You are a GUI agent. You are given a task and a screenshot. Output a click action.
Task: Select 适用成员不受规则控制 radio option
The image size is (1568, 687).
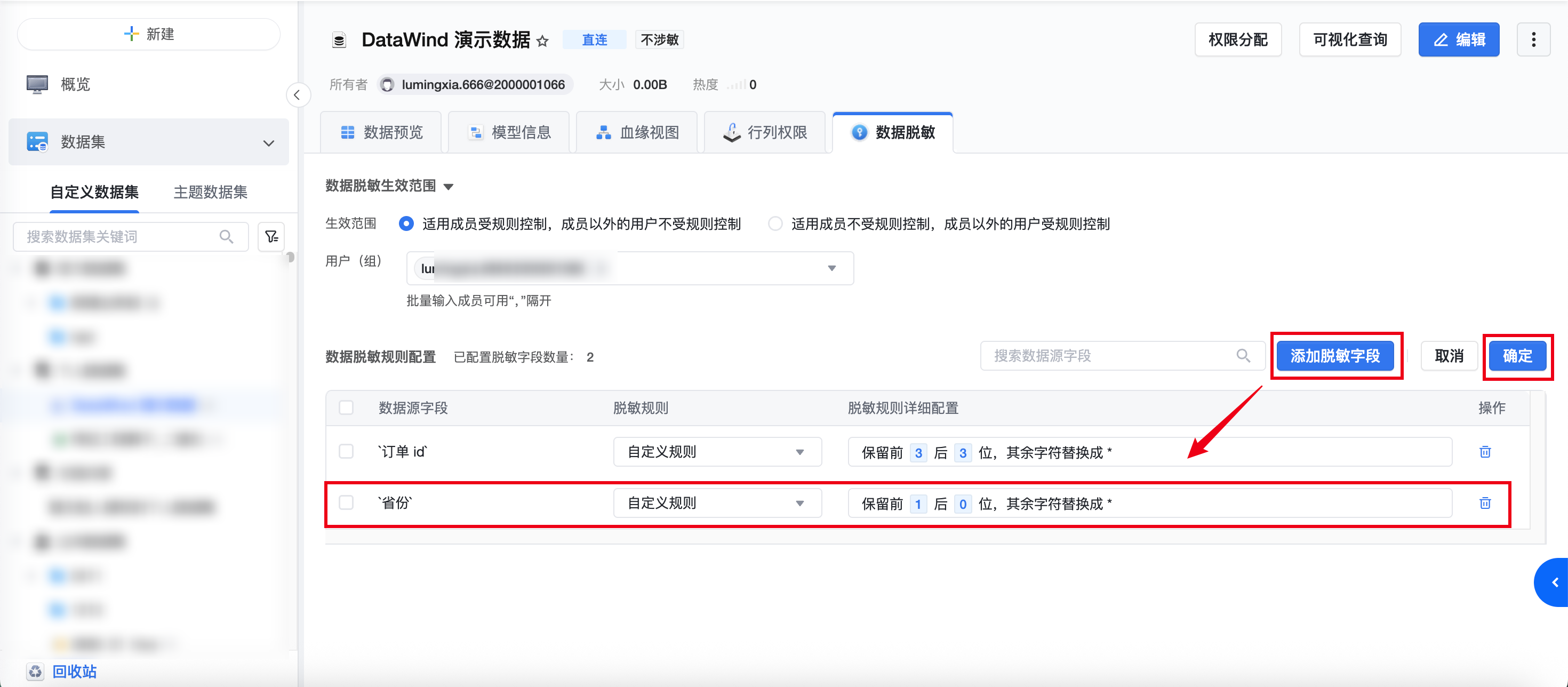(774, 224)
